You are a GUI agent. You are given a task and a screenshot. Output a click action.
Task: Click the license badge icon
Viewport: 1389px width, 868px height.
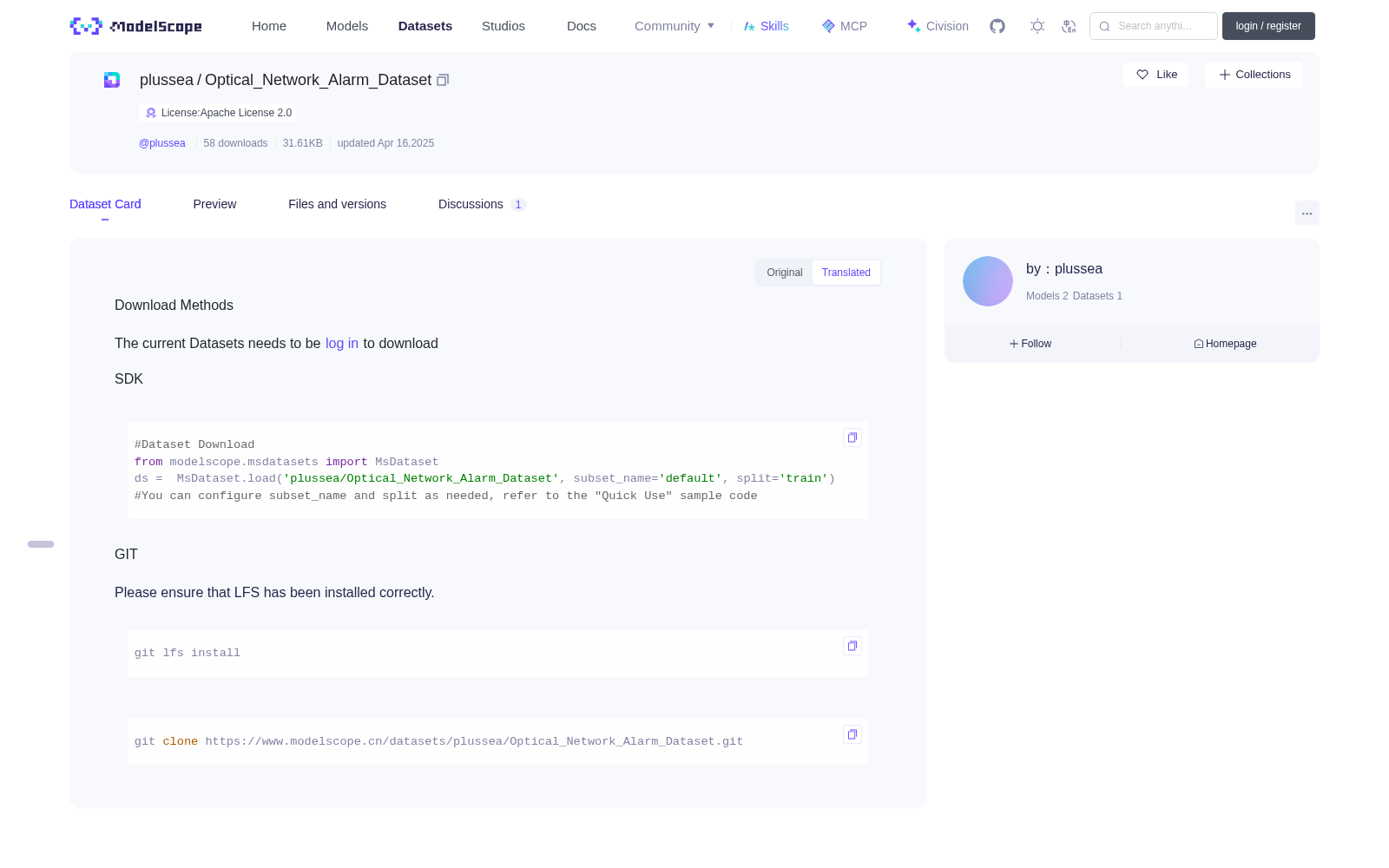[x=151, y=113]
